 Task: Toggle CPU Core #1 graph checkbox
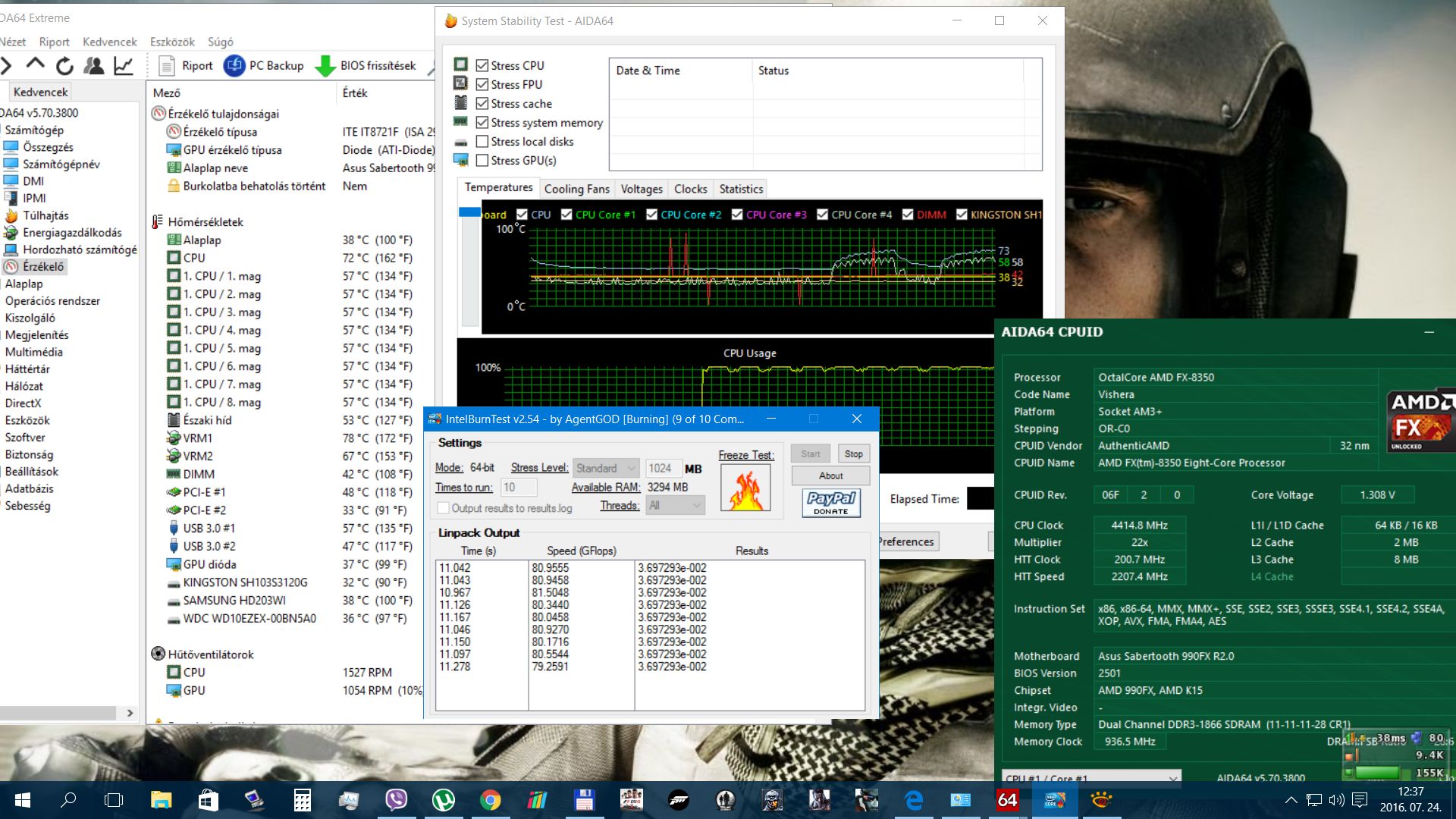(566, 215)
